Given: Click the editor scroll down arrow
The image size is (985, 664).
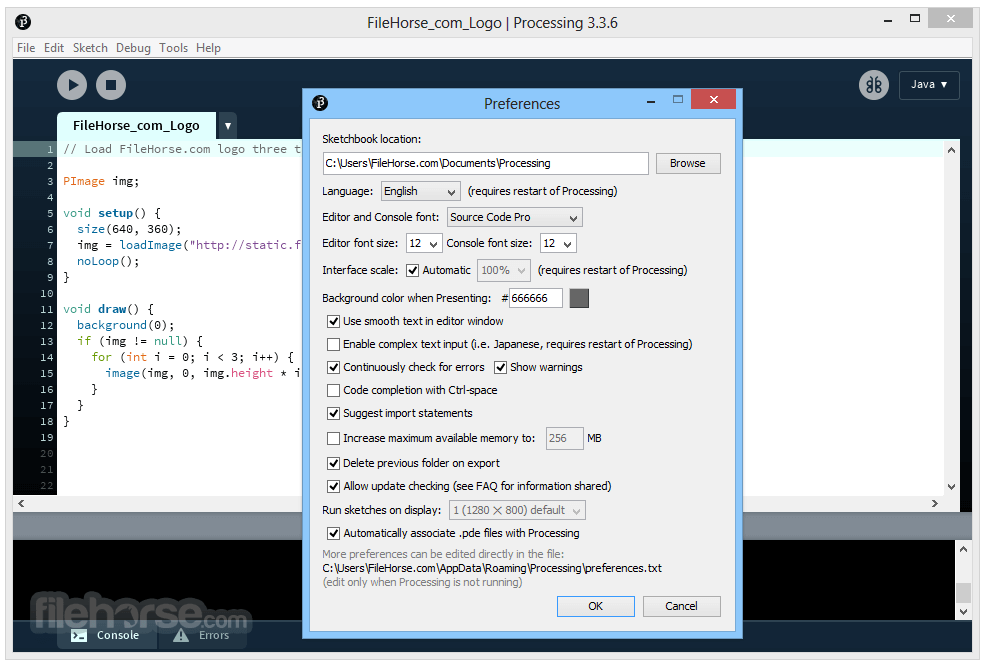Looking at the screenshot, I should click(951, 486).
